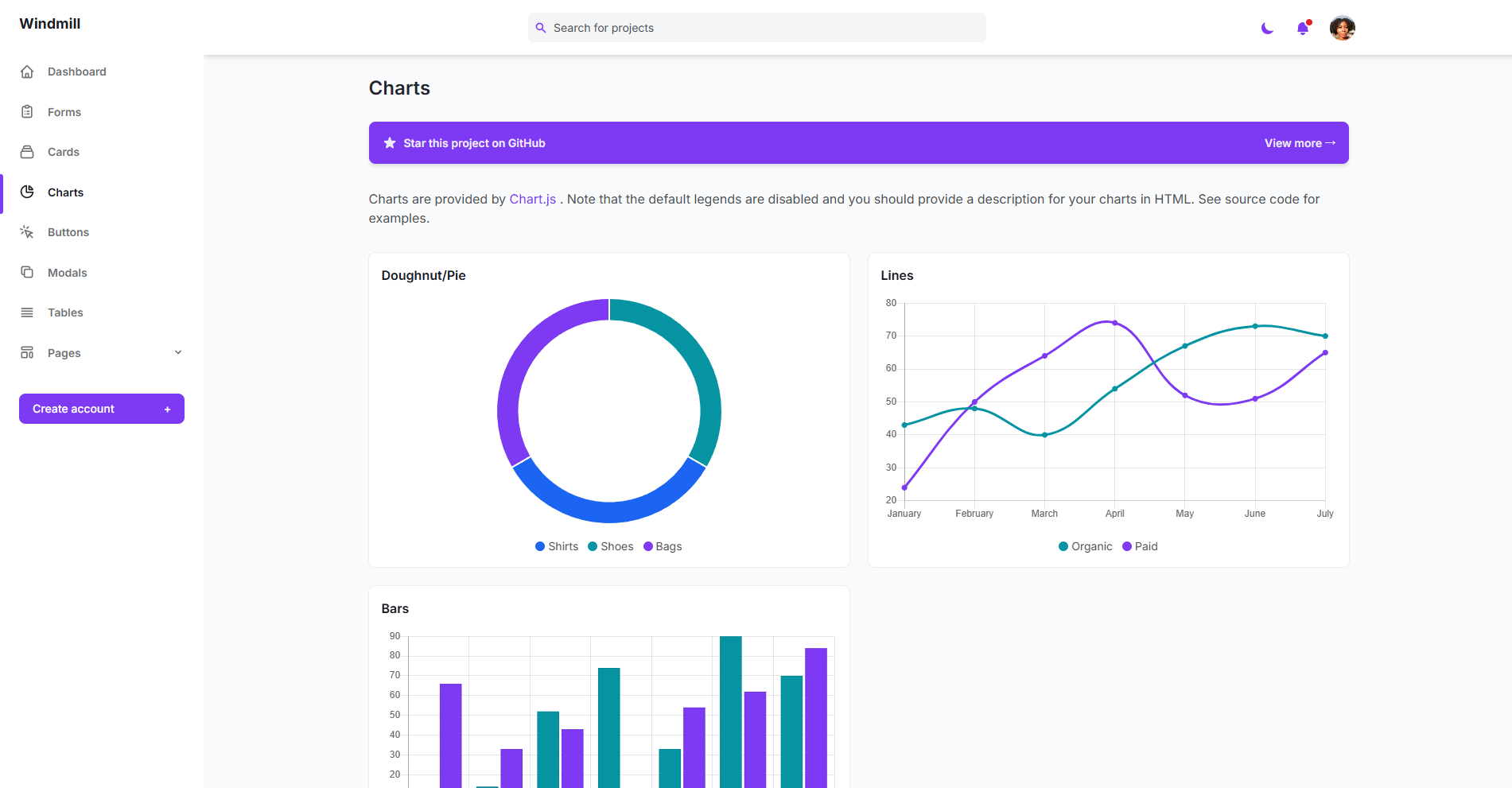The image size is (1512, 788).
Task: Click the tallest teal bar in Bars chart
Action: coord(731,712)
